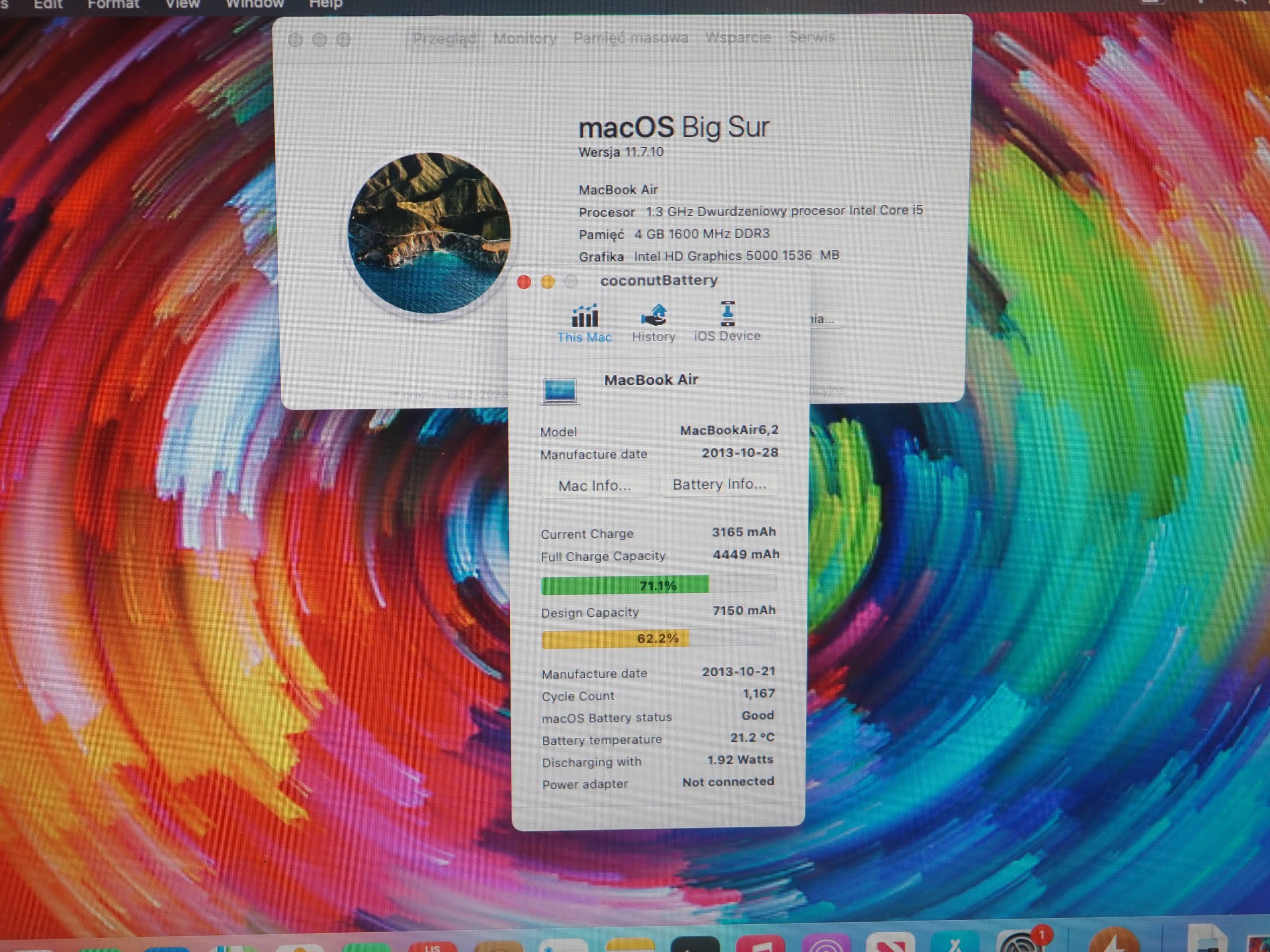The image size is (1270, 952).
Task: Launch the News app from dock
Action: tap(890, 944)
